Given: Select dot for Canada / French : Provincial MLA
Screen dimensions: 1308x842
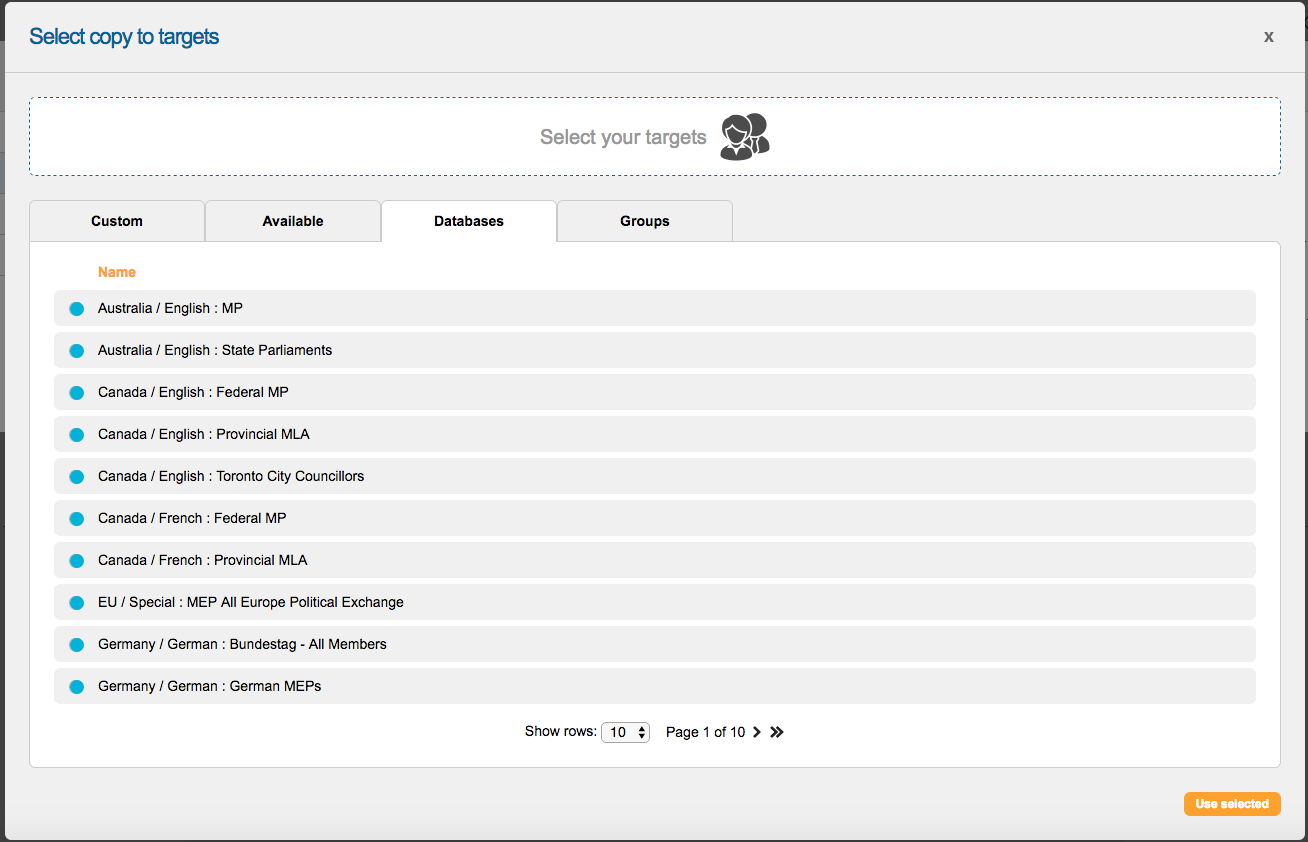Looking at the screenshot, I should [x=76, y=561].
